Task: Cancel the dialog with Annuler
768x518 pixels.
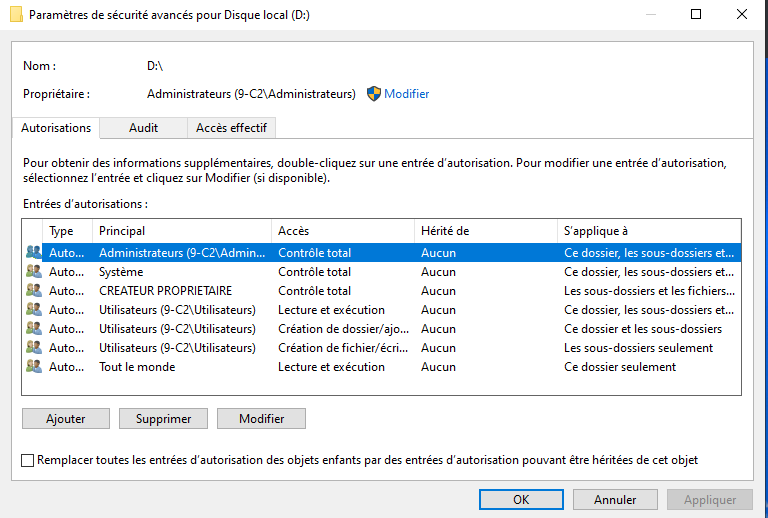Action: [x=615, y=499]
